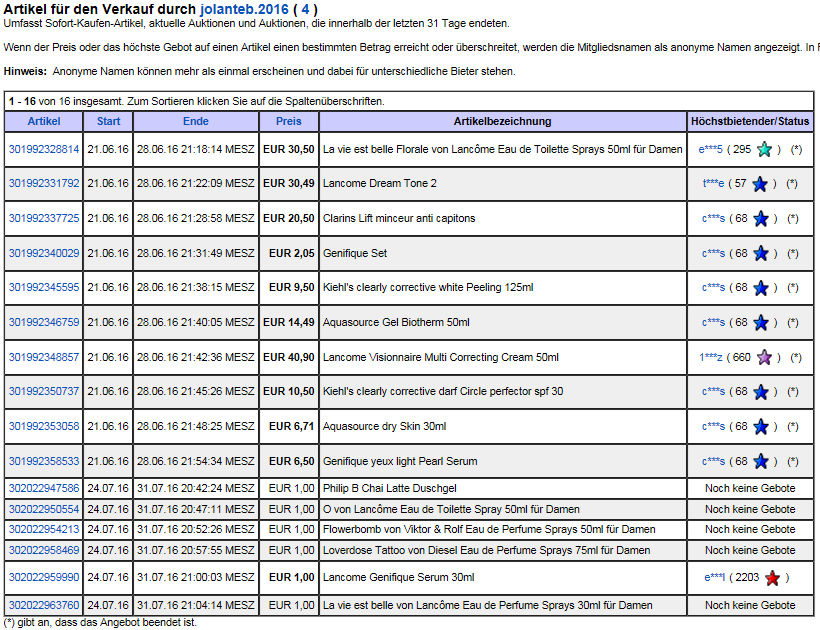The width and height of the screenshot is (820, 630).
Task: Open article 301992331792
Action: tap(44, 184)
